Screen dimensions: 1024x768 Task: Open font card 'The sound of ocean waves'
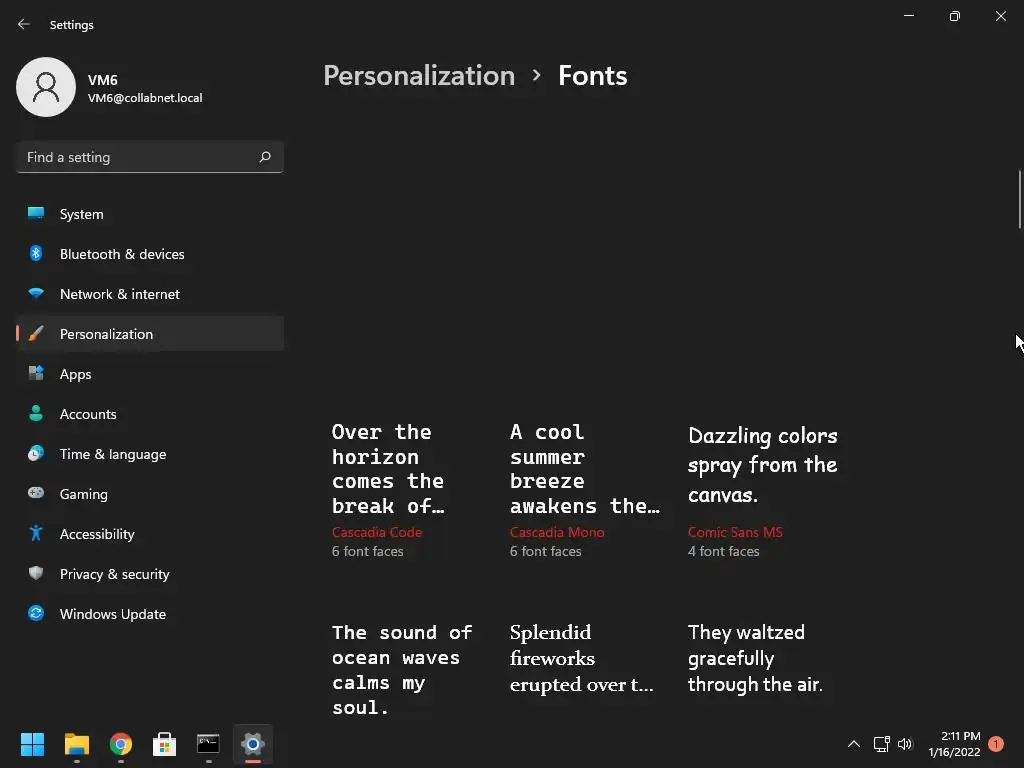[402, 670]
